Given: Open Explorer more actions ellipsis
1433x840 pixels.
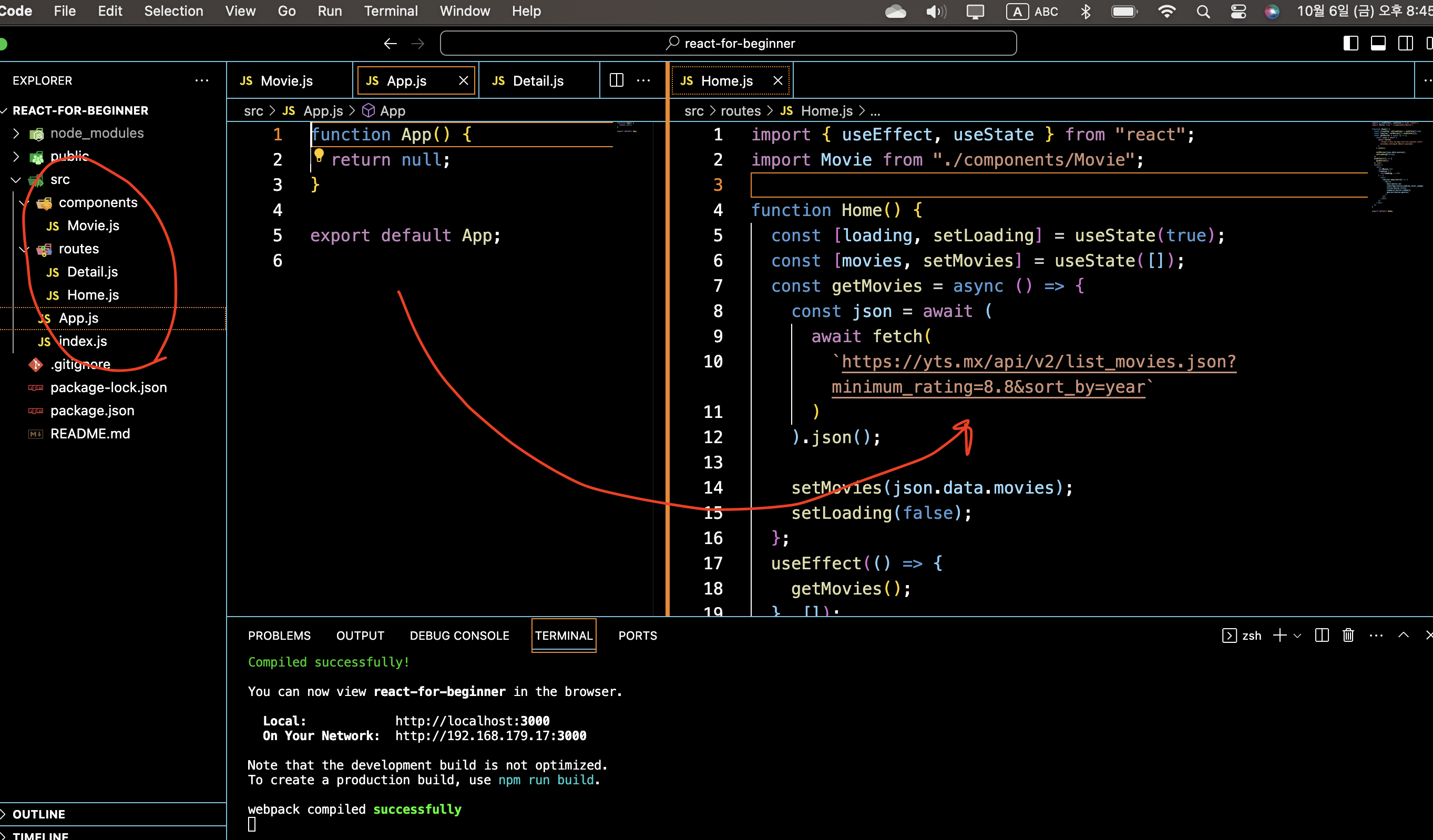Looking at the screenshot, I should tap(201, 80).
